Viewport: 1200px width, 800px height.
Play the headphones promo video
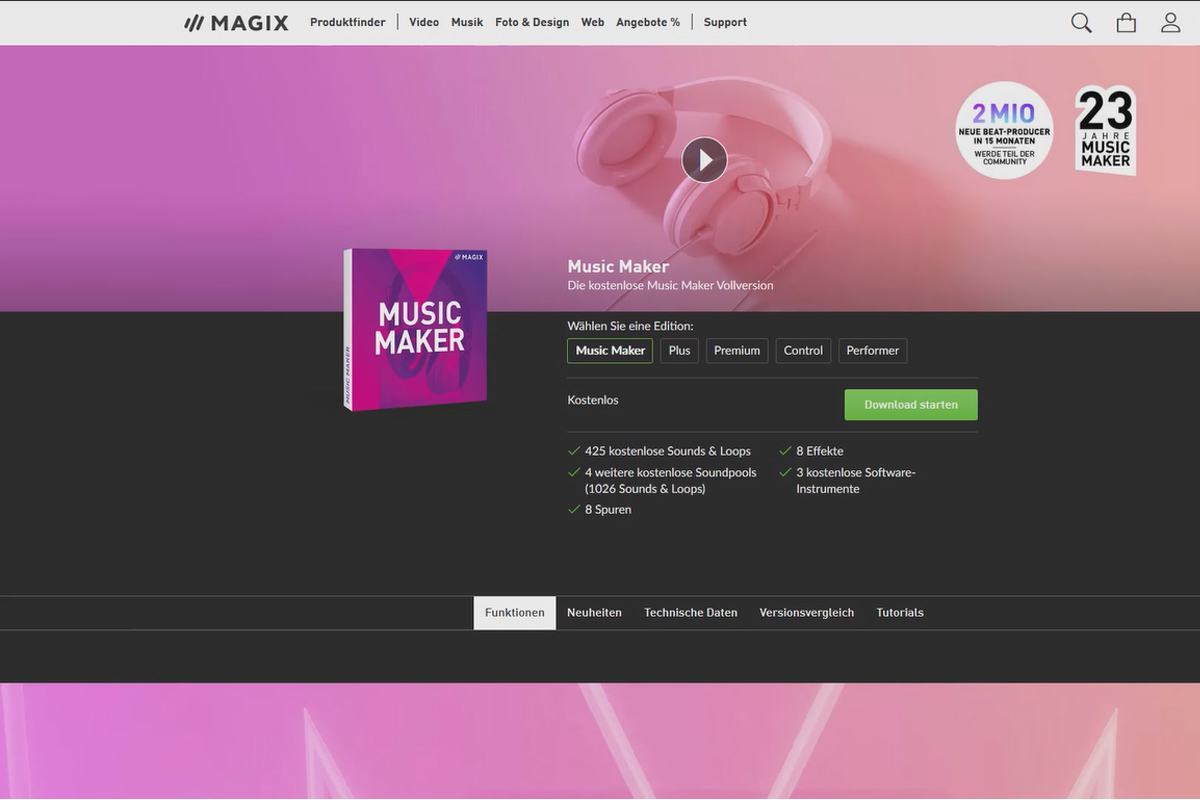[x=704, y=159]
